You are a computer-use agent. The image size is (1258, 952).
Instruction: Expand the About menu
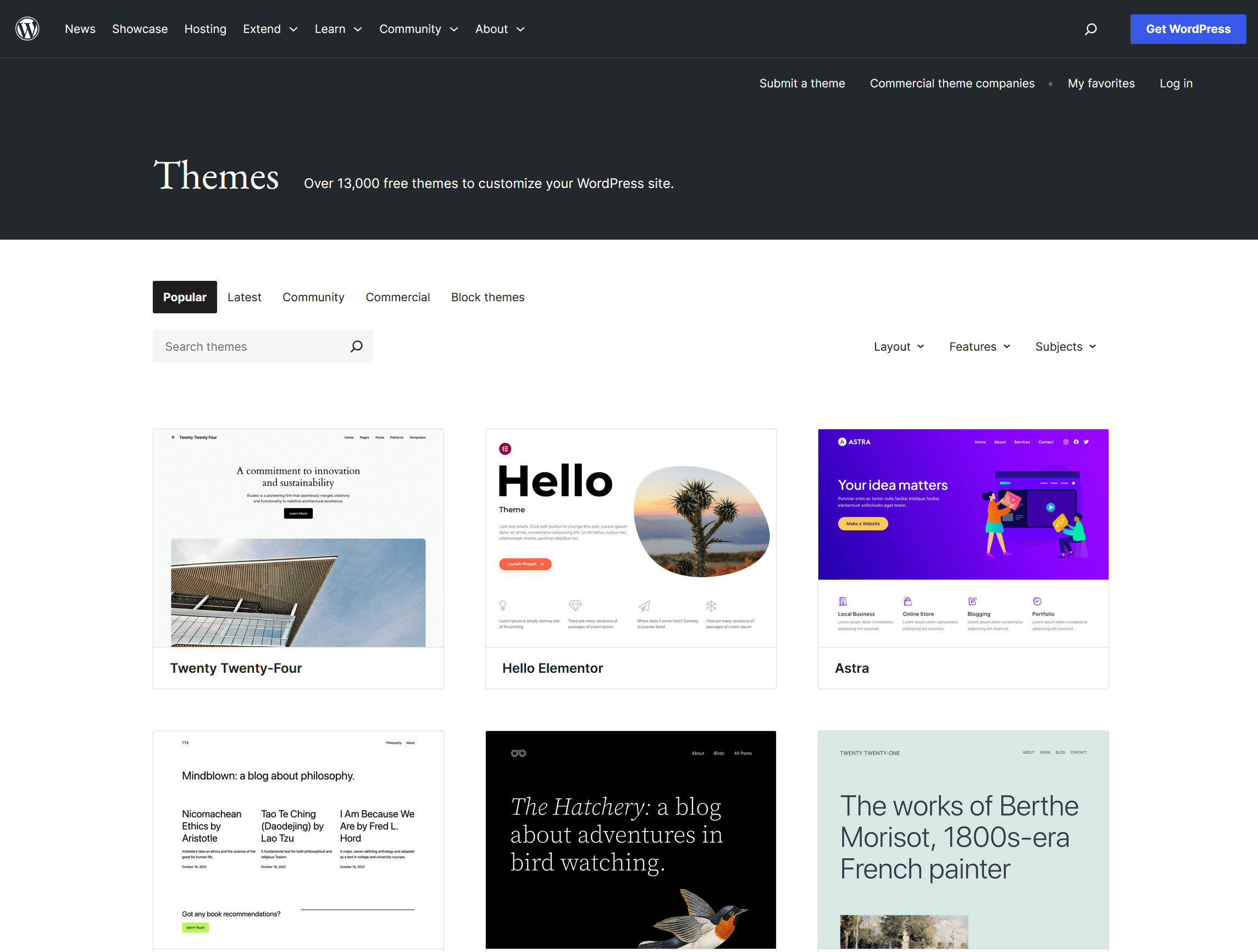(499, 29)
